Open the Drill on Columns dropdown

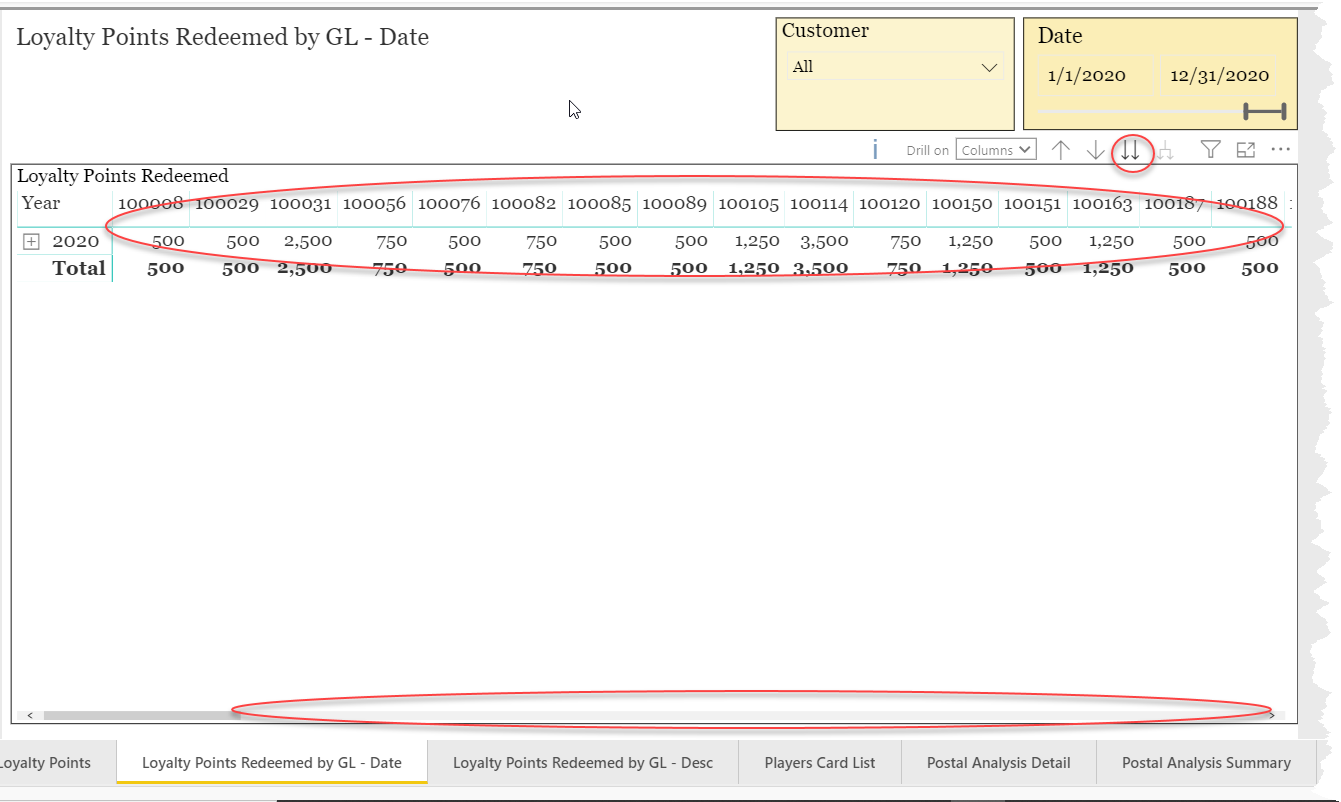[x=996, y=150]
